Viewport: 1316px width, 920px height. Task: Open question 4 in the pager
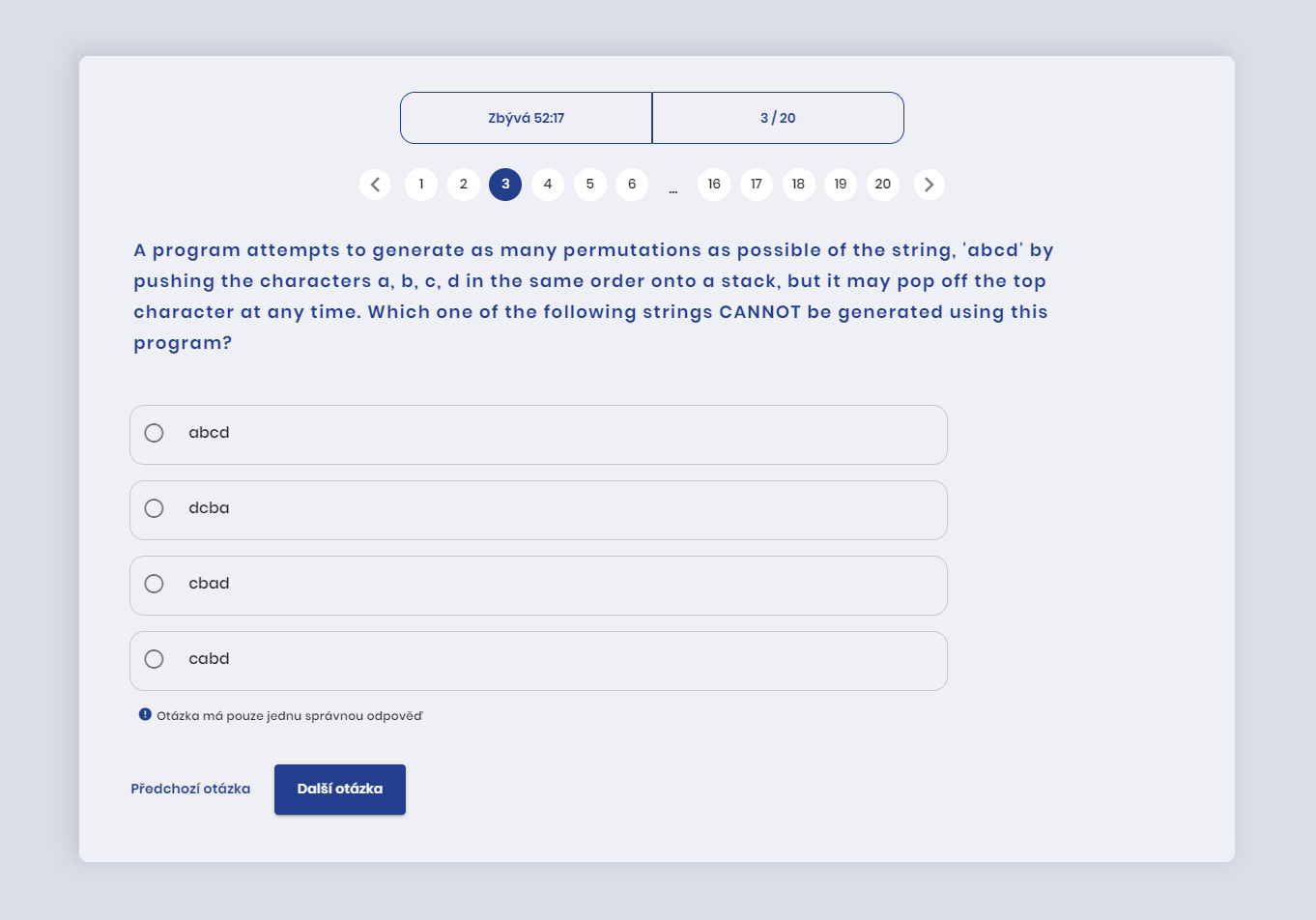(x=548, y=185)
